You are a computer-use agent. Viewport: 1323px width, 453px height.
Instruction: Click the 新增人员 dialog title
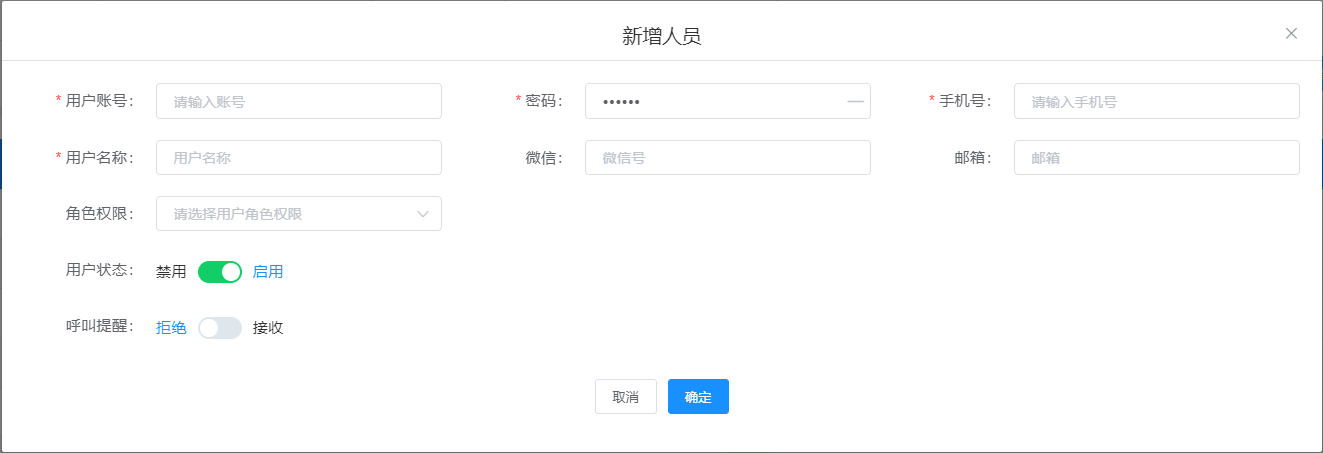tap(661, 37)
